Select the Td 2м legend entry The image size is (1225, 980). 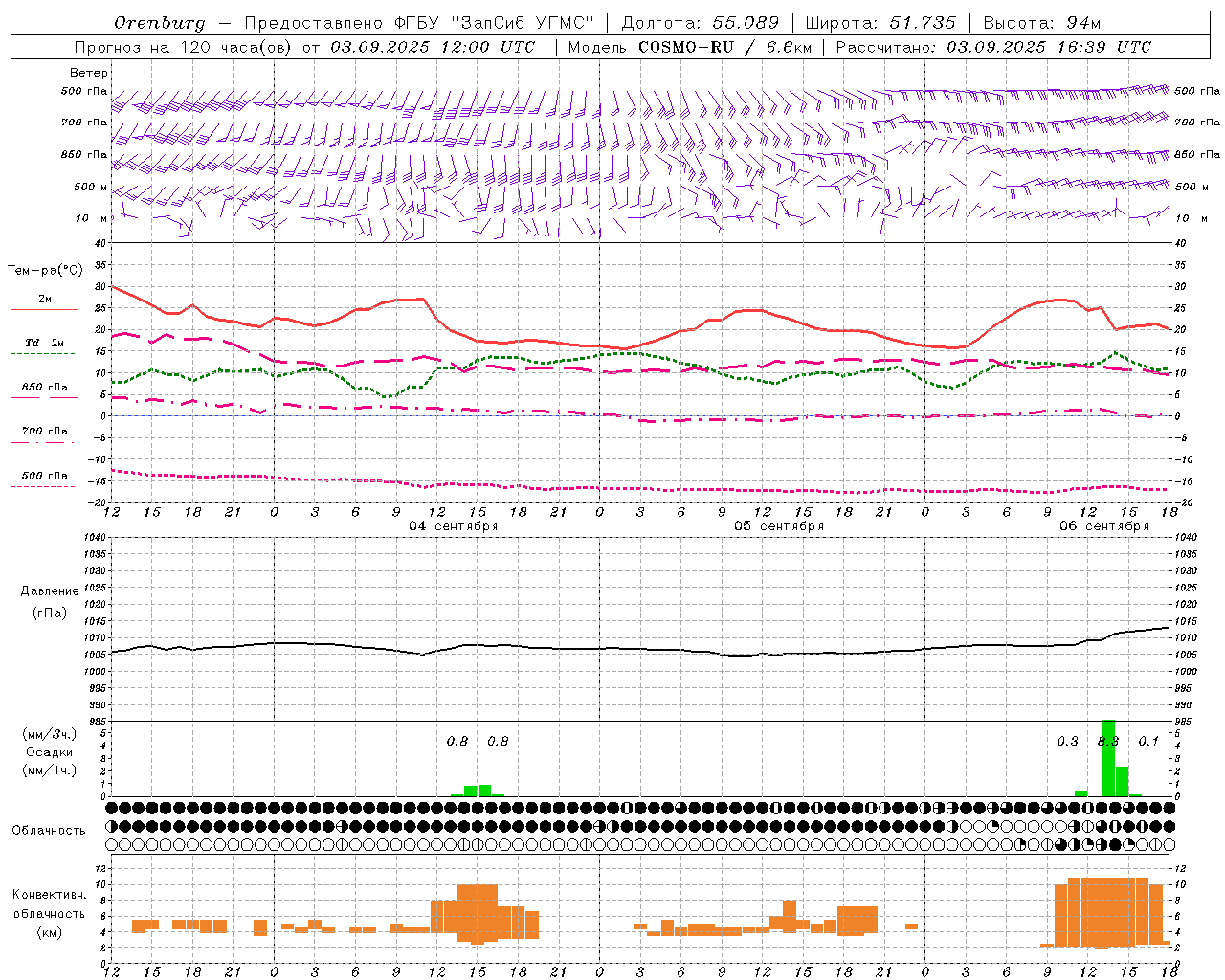coord(45,343)
